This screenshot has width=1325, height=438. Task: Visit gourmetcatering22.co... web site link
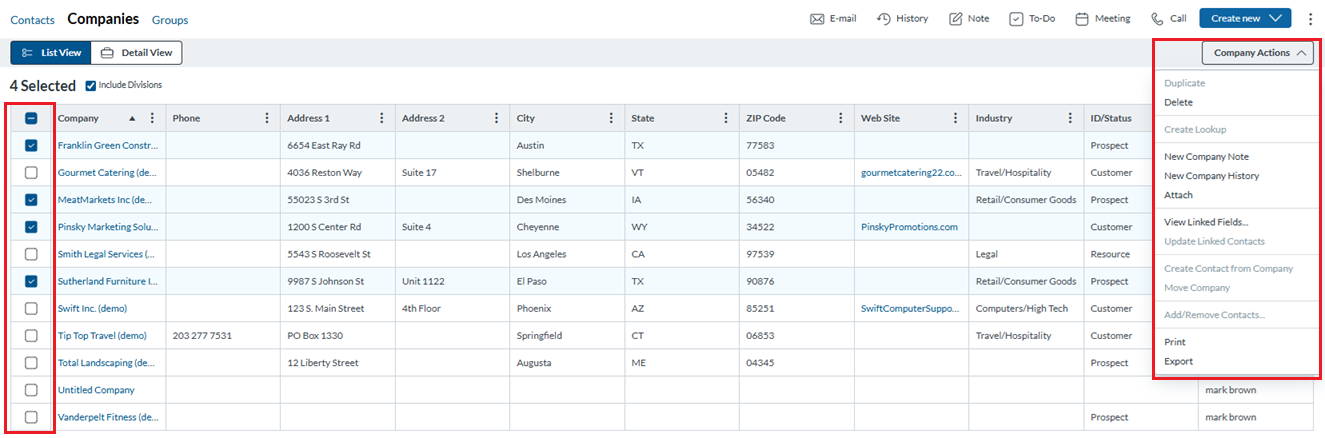coord(912,173)
